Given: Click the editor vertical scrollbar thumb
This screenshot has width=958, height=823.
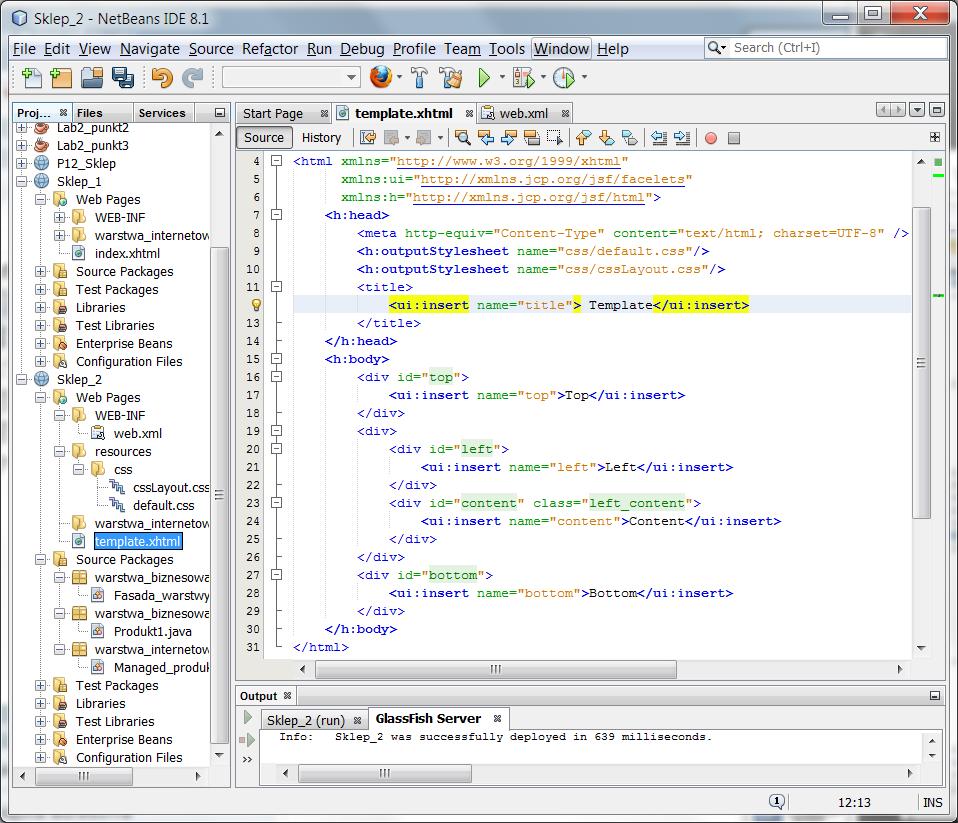Looking at the screenshot, I should click(x=921, y=363).
